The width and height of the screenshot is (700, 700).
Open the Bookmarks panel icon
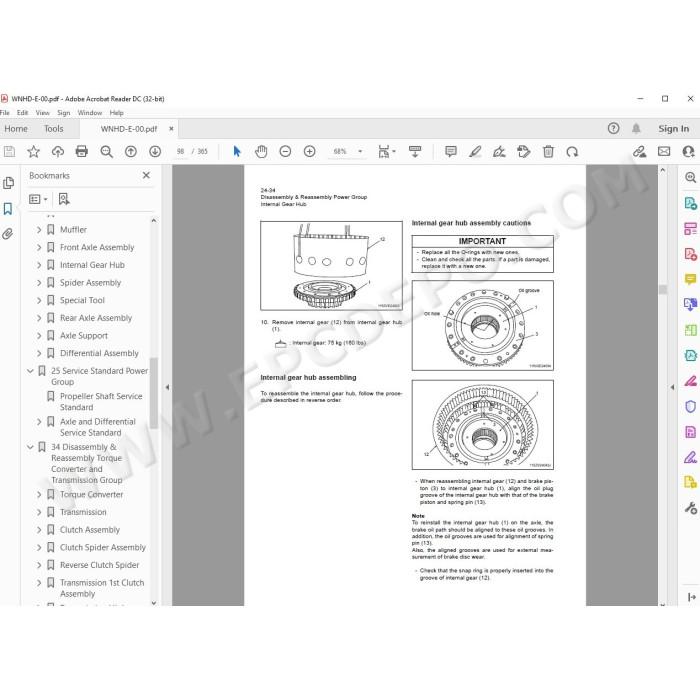click(8, 208)
